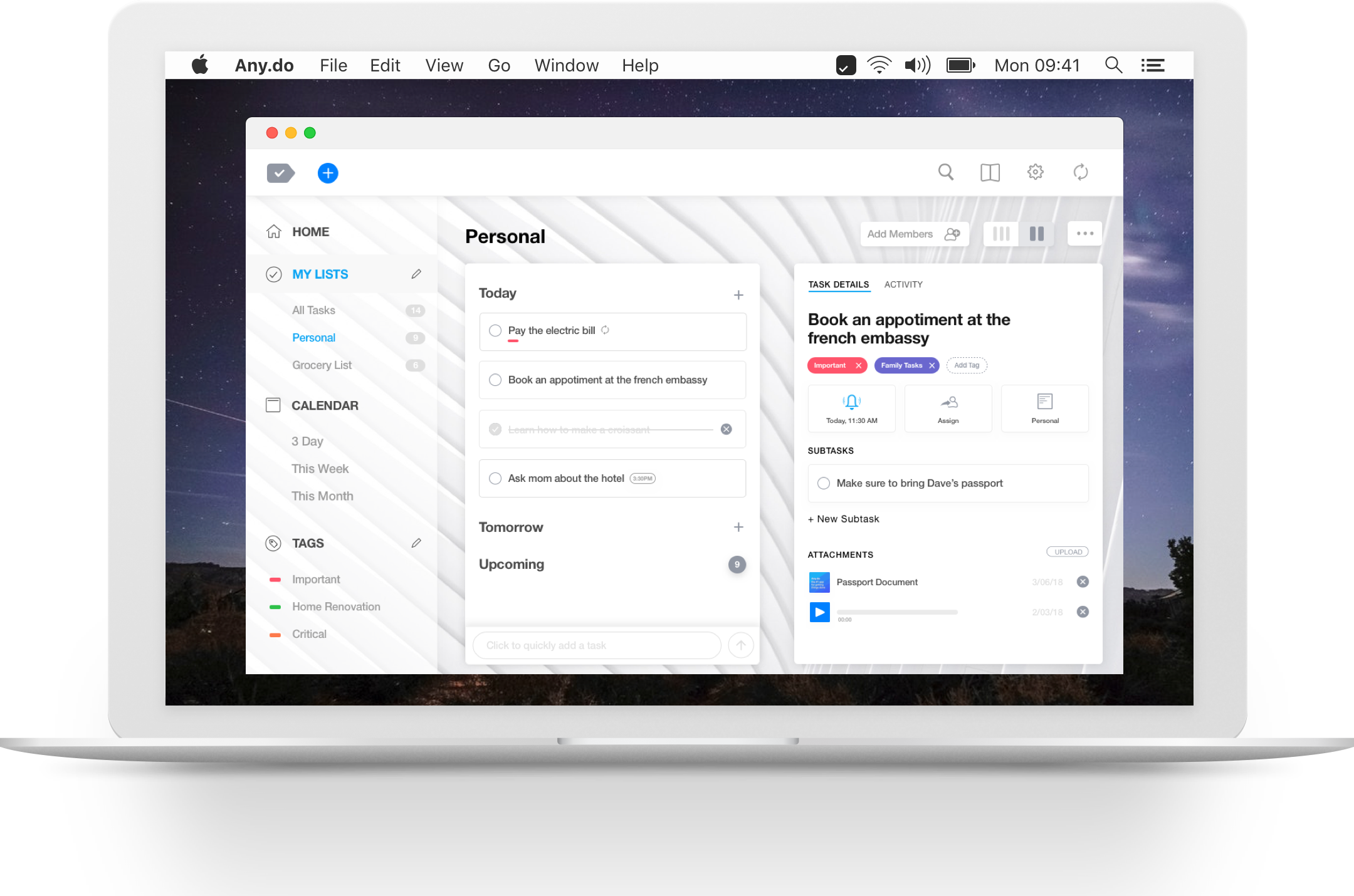Click the video playback control icon
The image size is (1354, 896).
tap(819, 612)
